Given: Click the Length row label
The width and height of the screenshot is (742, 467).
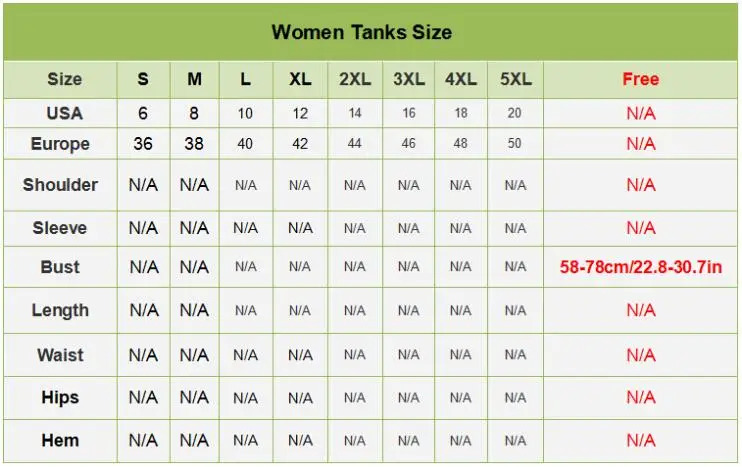Looking at the screenshot, I should point(60,310).
